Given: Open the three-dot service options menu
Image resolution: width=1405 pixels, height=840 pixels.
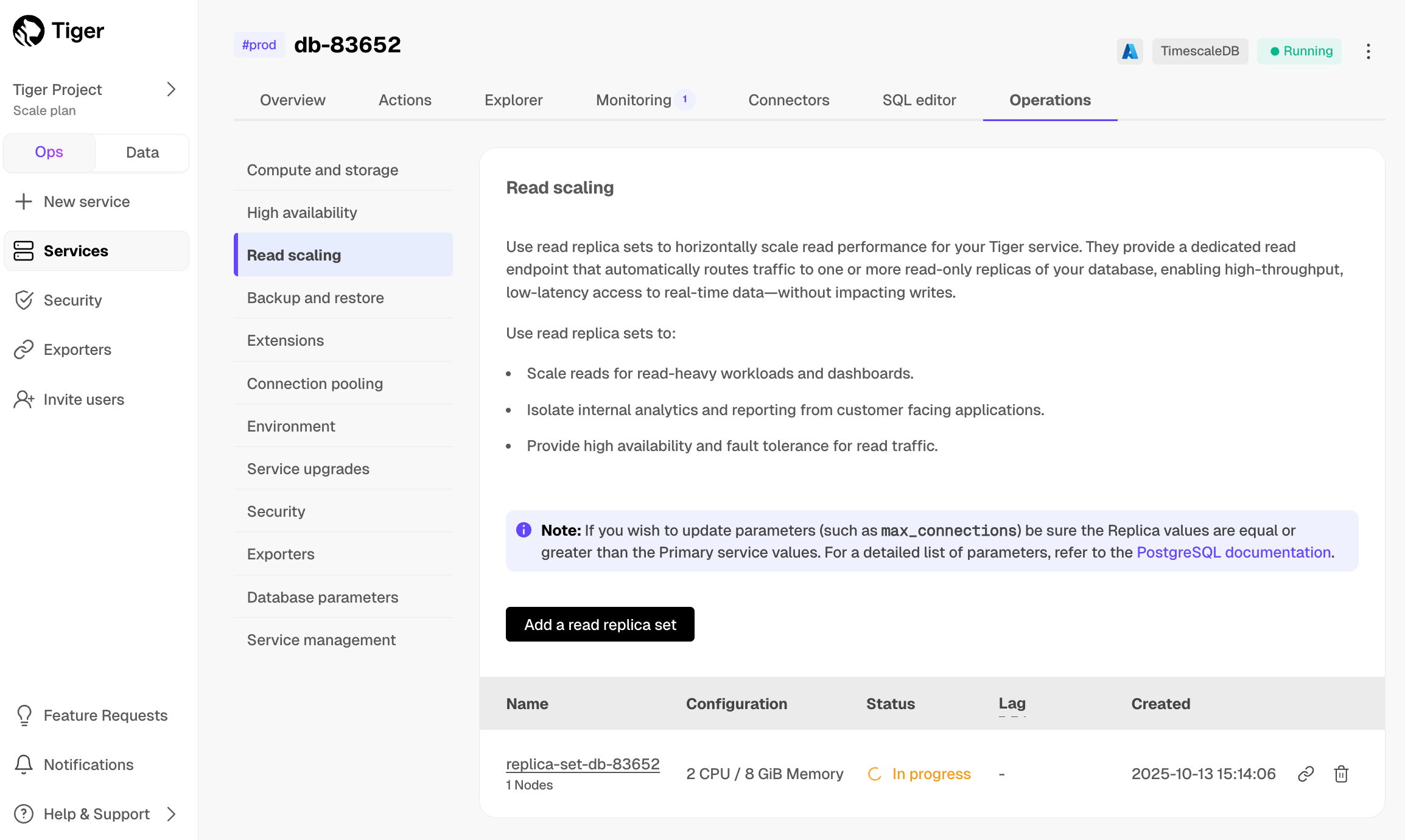Looking at the screenshot, I should 1368,51.
